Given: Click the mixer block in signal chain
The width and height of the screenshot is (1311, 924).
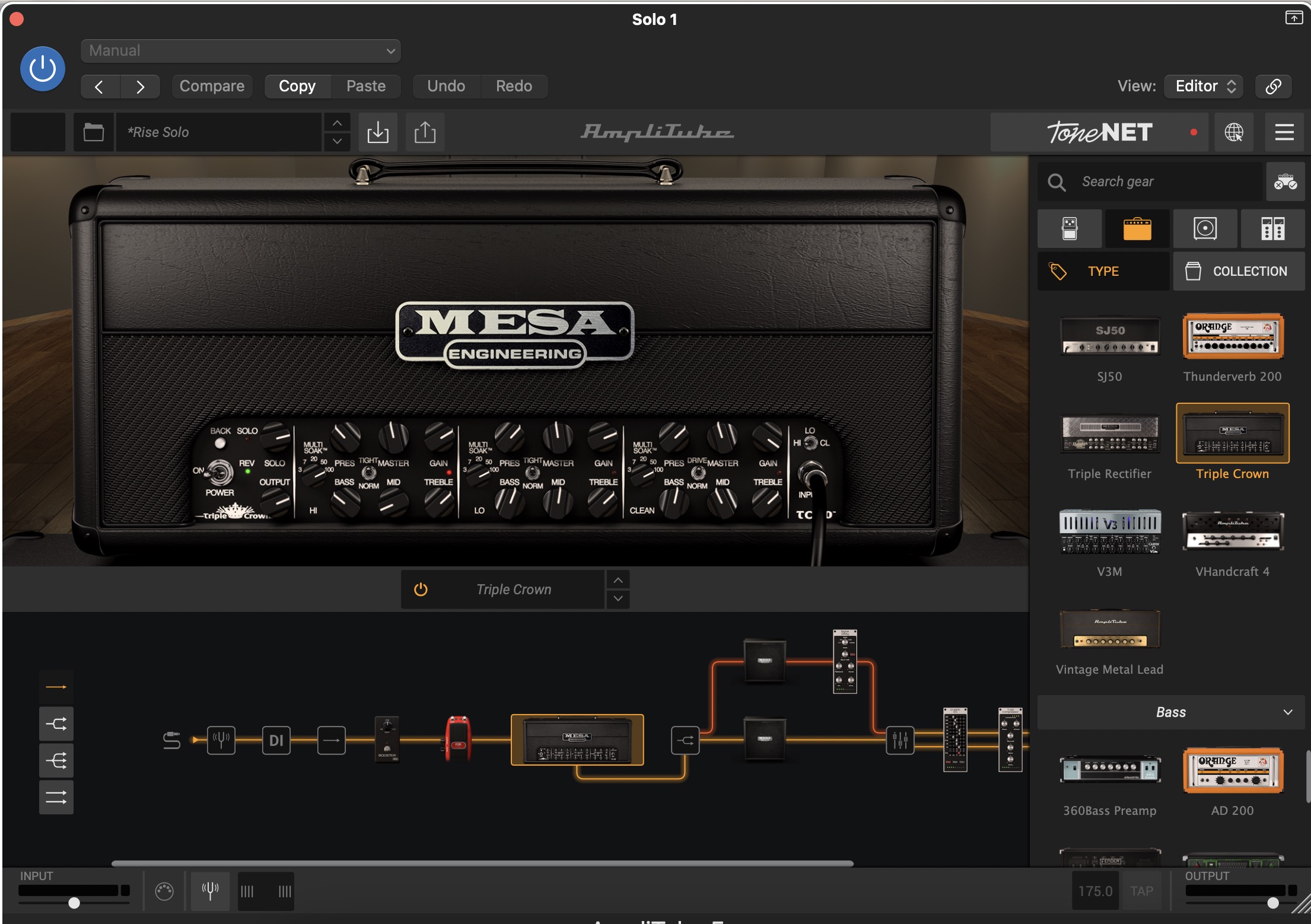Looking at the screenshot, I should tap(900, 740).
